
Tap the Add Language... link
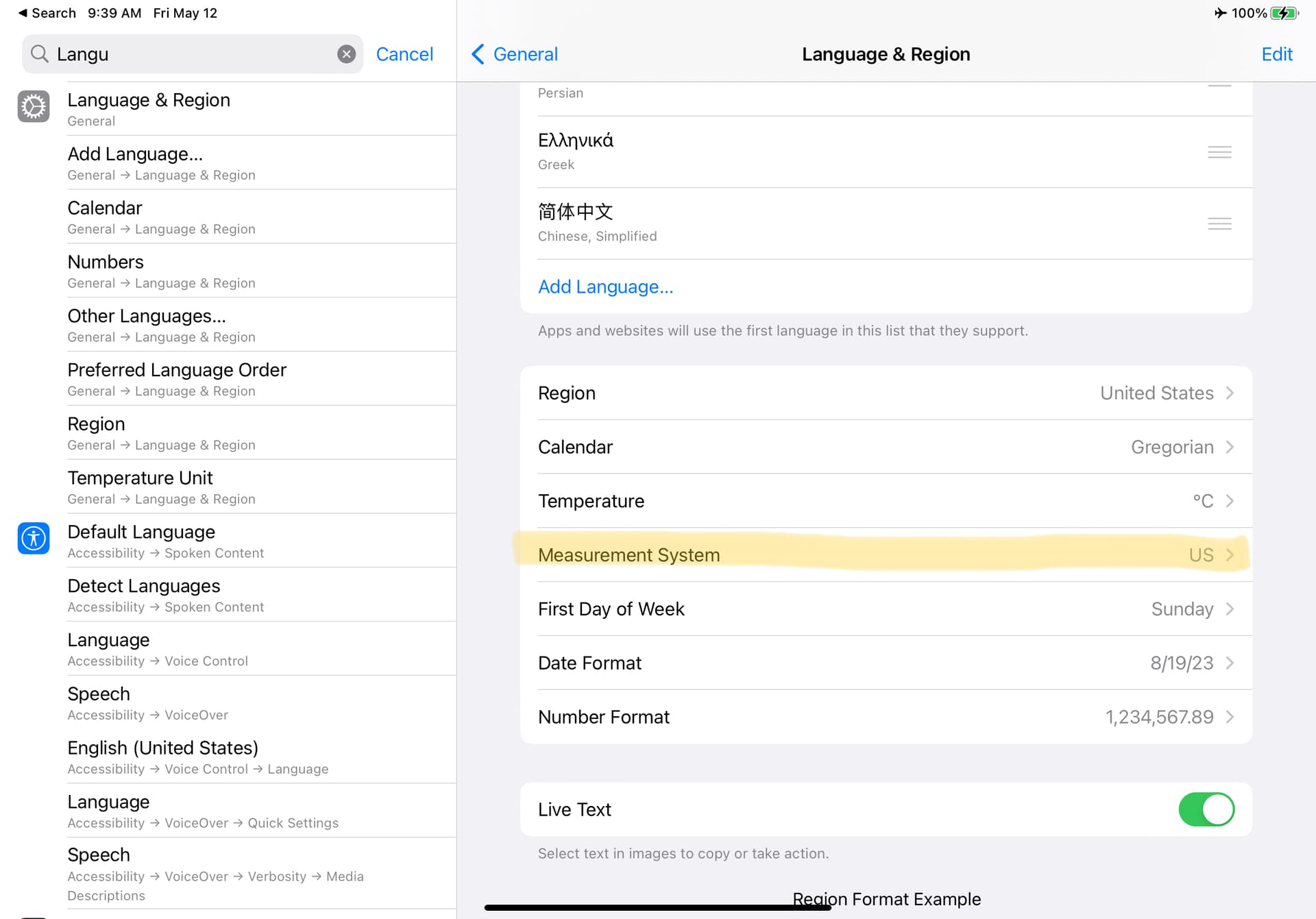point(605,286)
